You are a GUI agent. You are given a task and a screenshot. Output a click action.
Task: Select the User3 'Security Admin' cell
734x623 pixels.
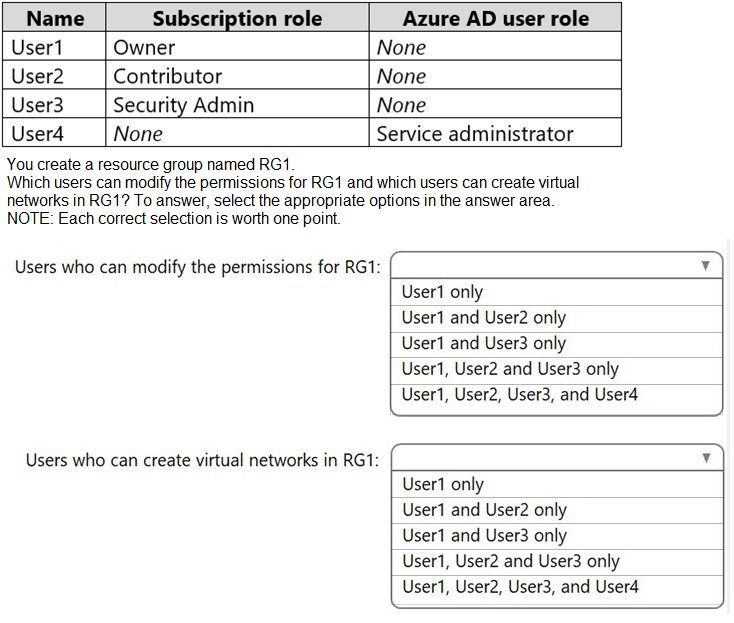point(237,104)
